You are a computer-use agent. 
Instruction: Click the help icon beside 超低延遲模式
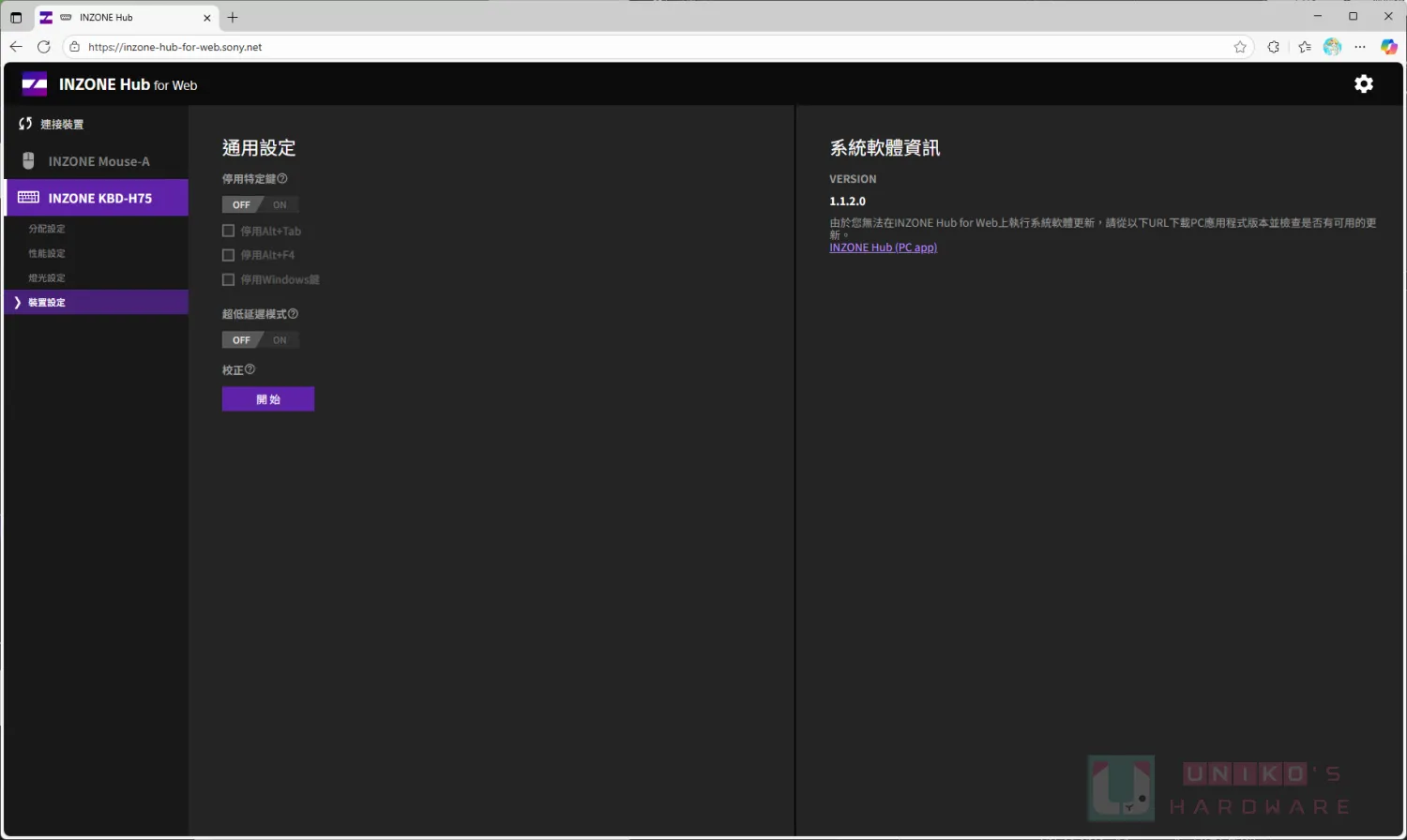click(x=293, y=314)
